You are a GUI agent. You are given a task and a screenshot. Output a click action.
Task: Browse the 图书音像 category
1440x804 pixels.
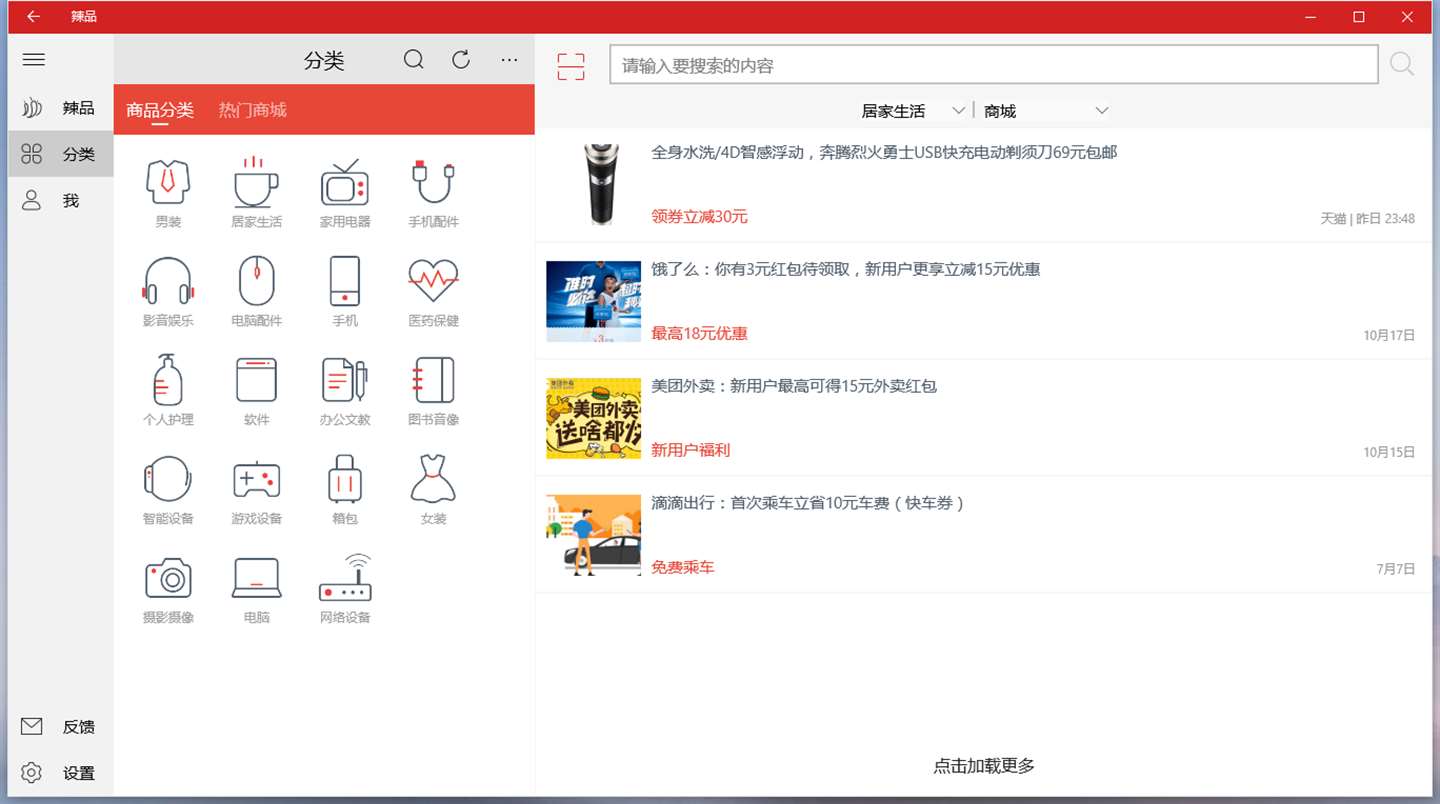coord(433,391)
